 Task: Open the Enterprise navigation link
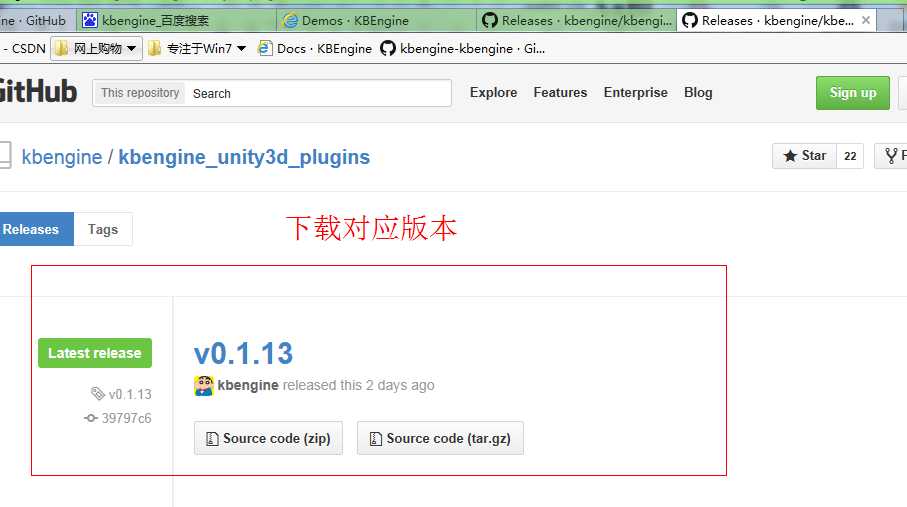pos(635,93)
